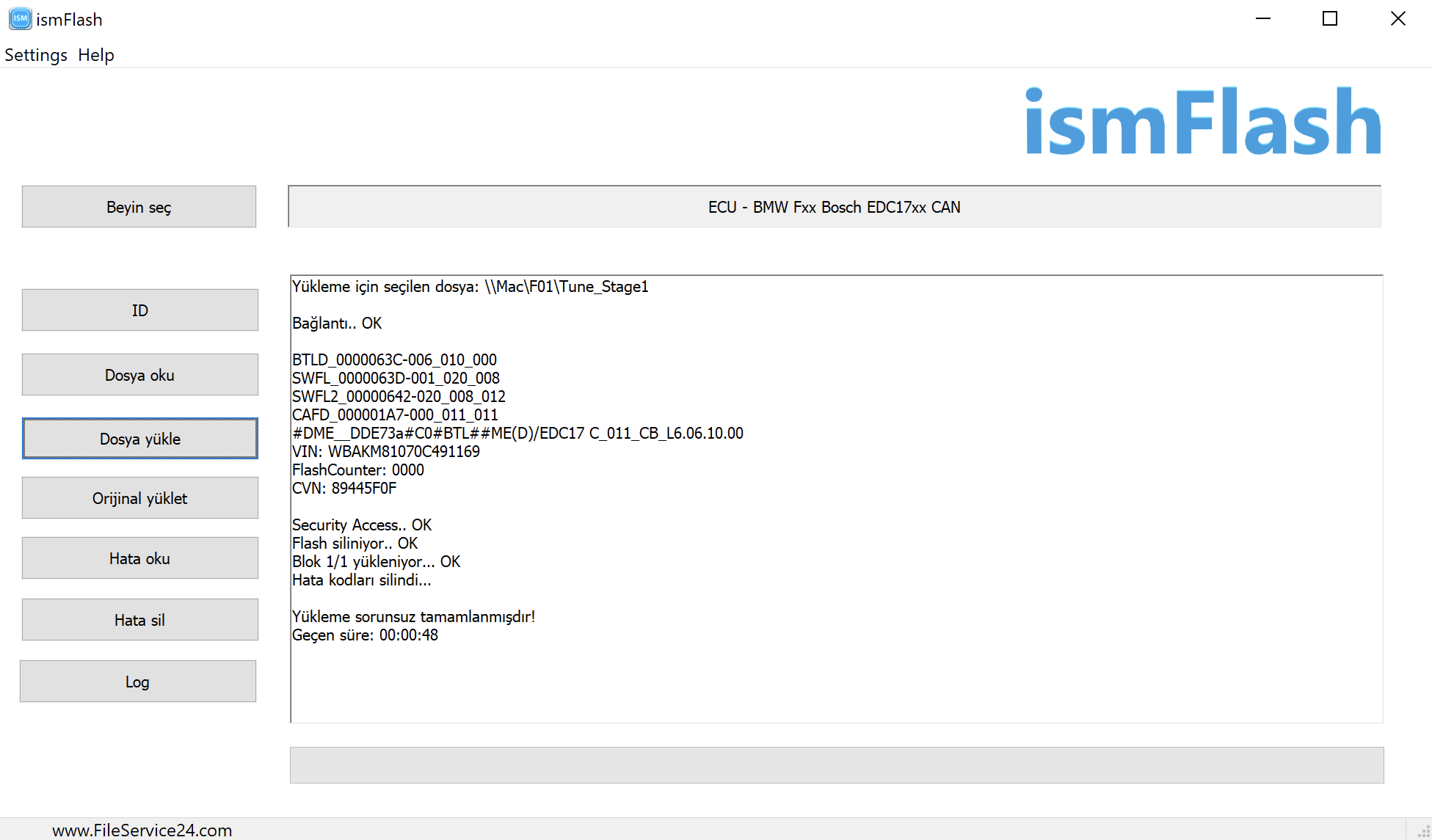Click the ID button
Image resolution: width=1432 pixels, height=840 pixels.
tap(140, 310)
